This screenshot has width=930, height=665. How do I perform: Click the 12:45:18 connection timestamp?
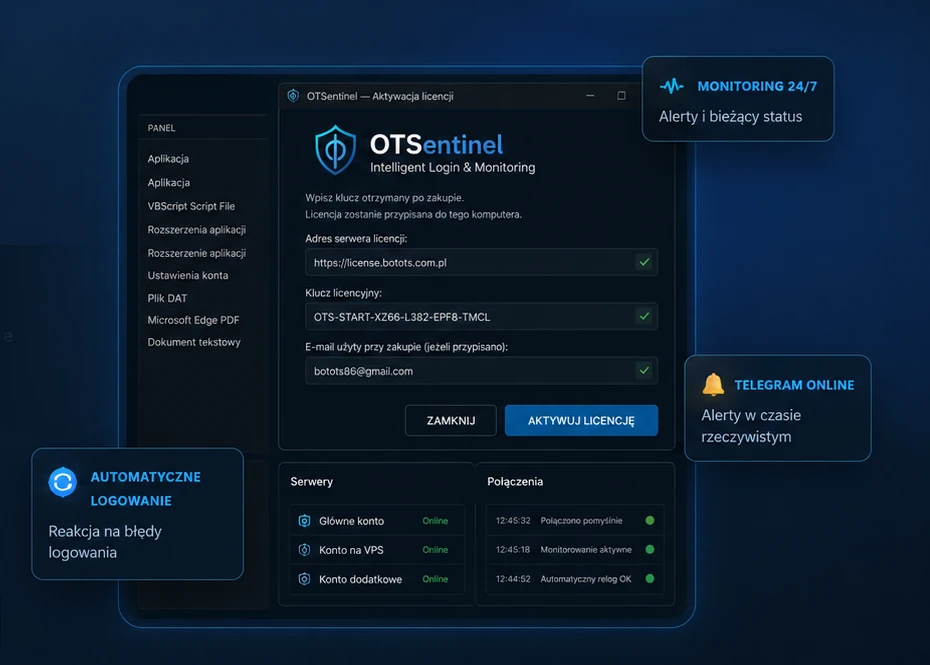[513, 549]
